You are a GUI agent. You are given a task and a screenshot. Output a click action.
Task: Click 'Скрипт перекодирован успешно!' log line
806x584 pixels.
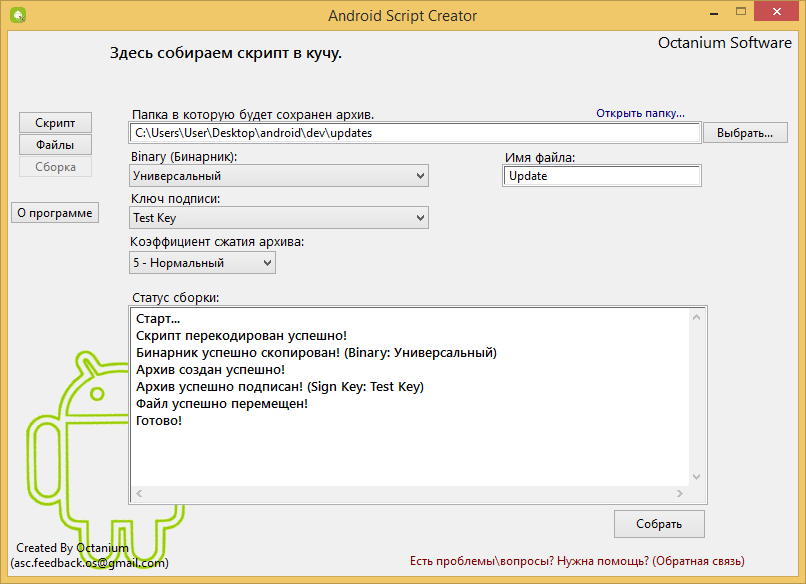(x=242, y=336)
